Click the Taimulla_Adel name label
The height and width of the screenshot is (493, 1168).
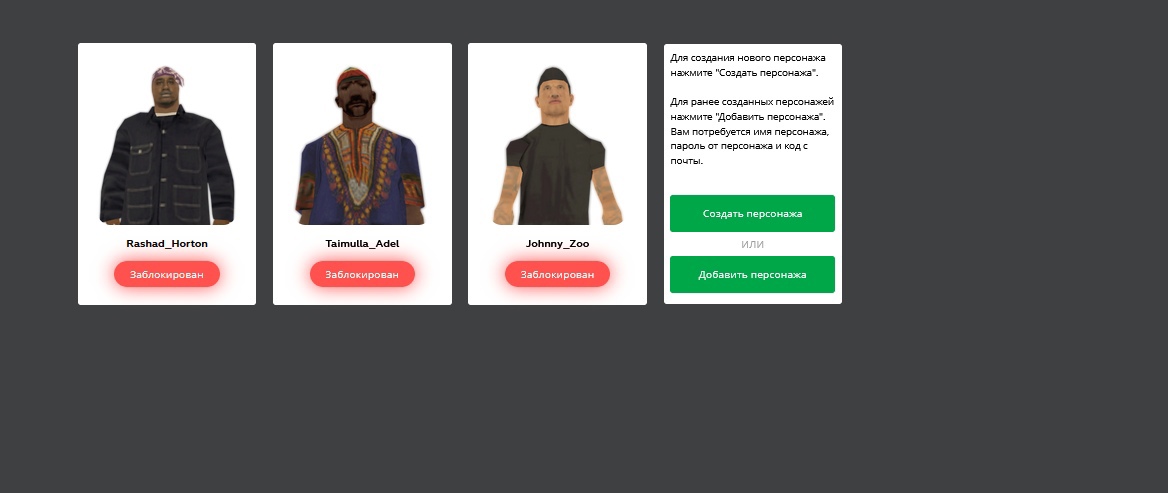362,244
